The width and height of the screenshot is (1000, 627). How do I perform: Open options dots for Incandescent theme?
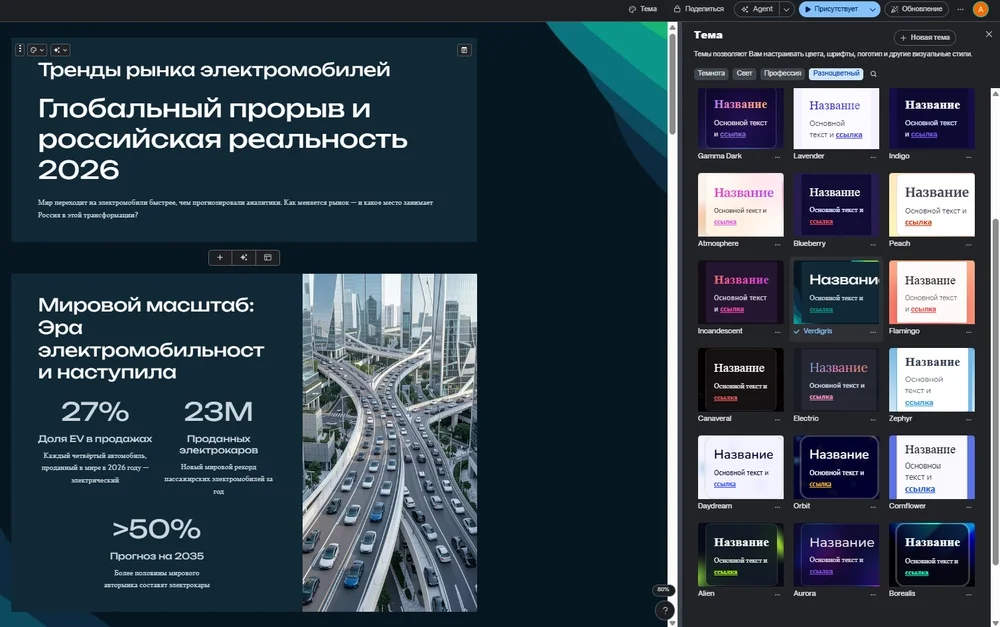[777, 331]
